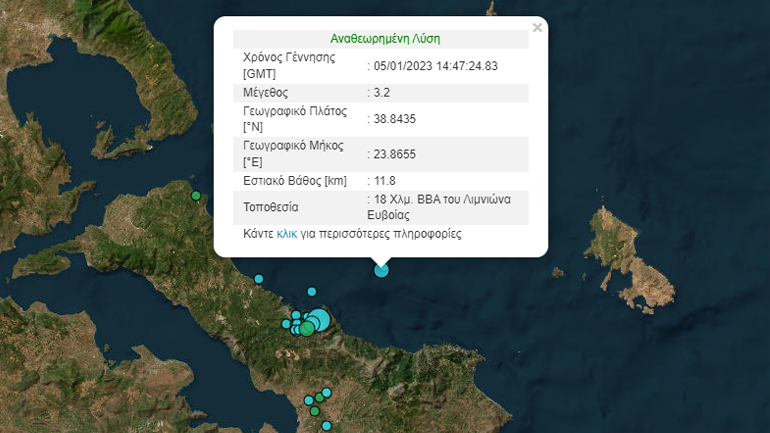Viewport: 770px width, 433px height.
Task: Select the 'Μέγεθος' label
Action: (x=266, y=92)
